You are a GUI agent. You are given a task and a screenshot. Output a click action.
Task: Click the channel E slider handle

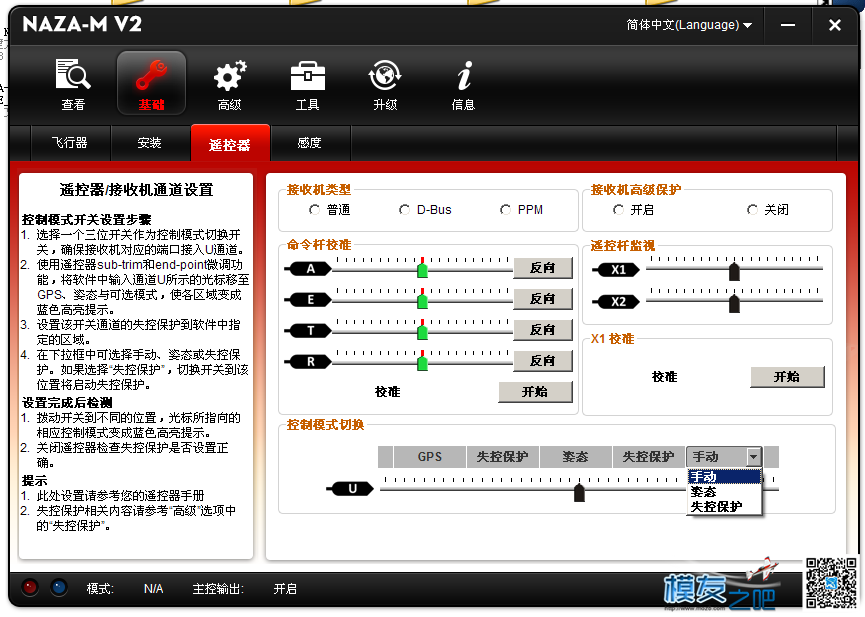(423, 300)
